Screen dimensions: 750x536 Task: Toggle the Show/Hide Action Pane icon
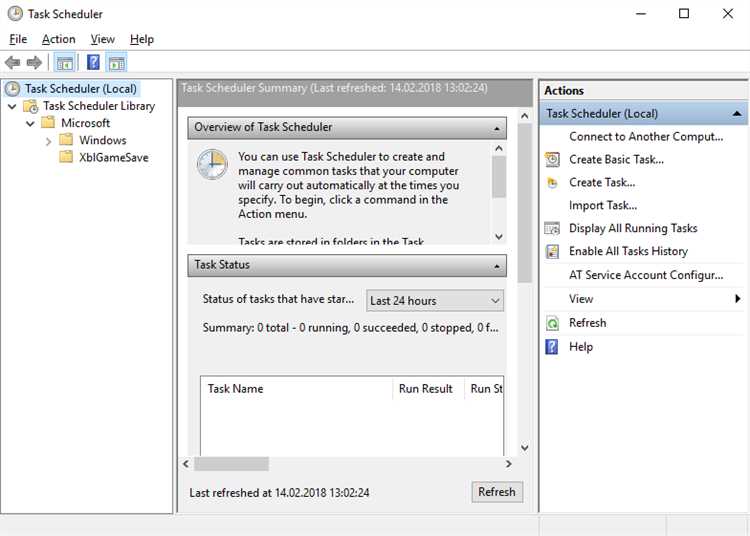[x=117, y=63]
